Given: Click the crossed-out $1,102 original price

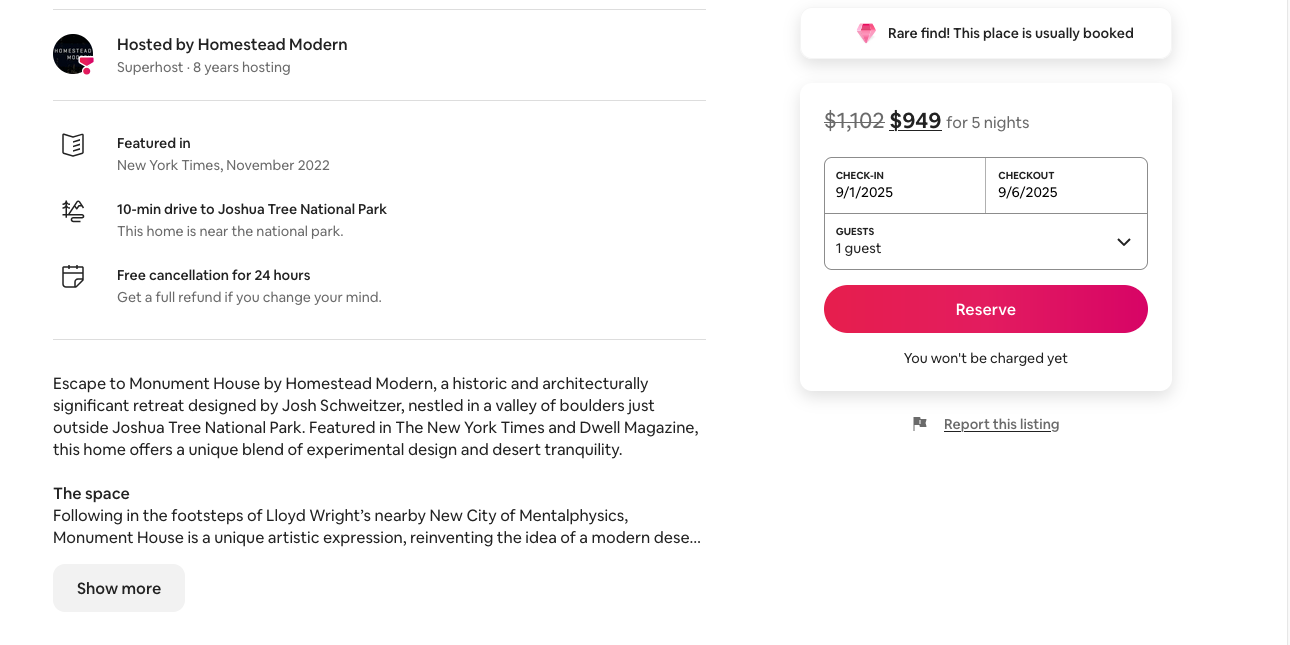Looking at the screenshot, I should [x=854, y=121].
